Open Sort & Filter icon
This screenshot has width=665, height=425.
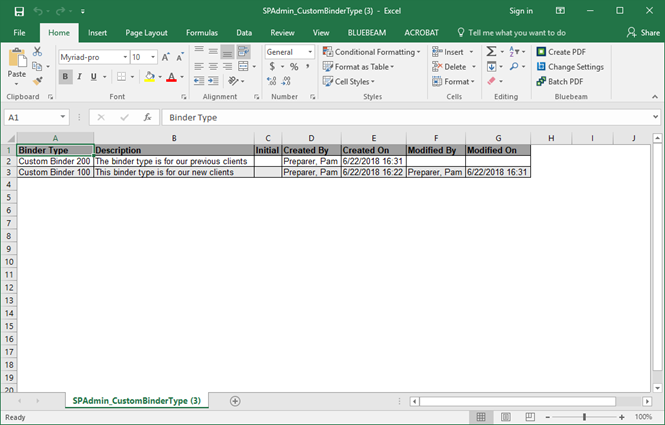tap(514, 52)
